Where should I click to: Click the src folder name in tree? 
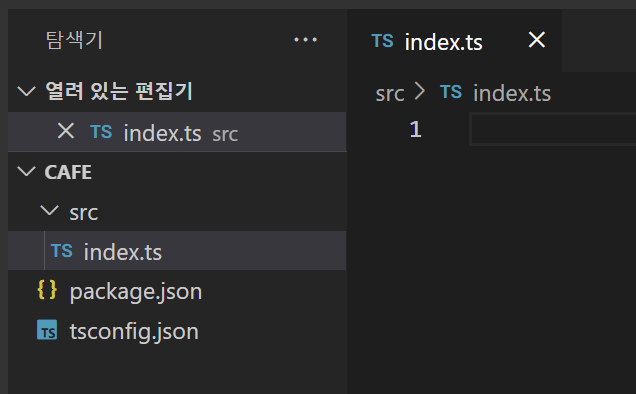[x=84, y=212]
